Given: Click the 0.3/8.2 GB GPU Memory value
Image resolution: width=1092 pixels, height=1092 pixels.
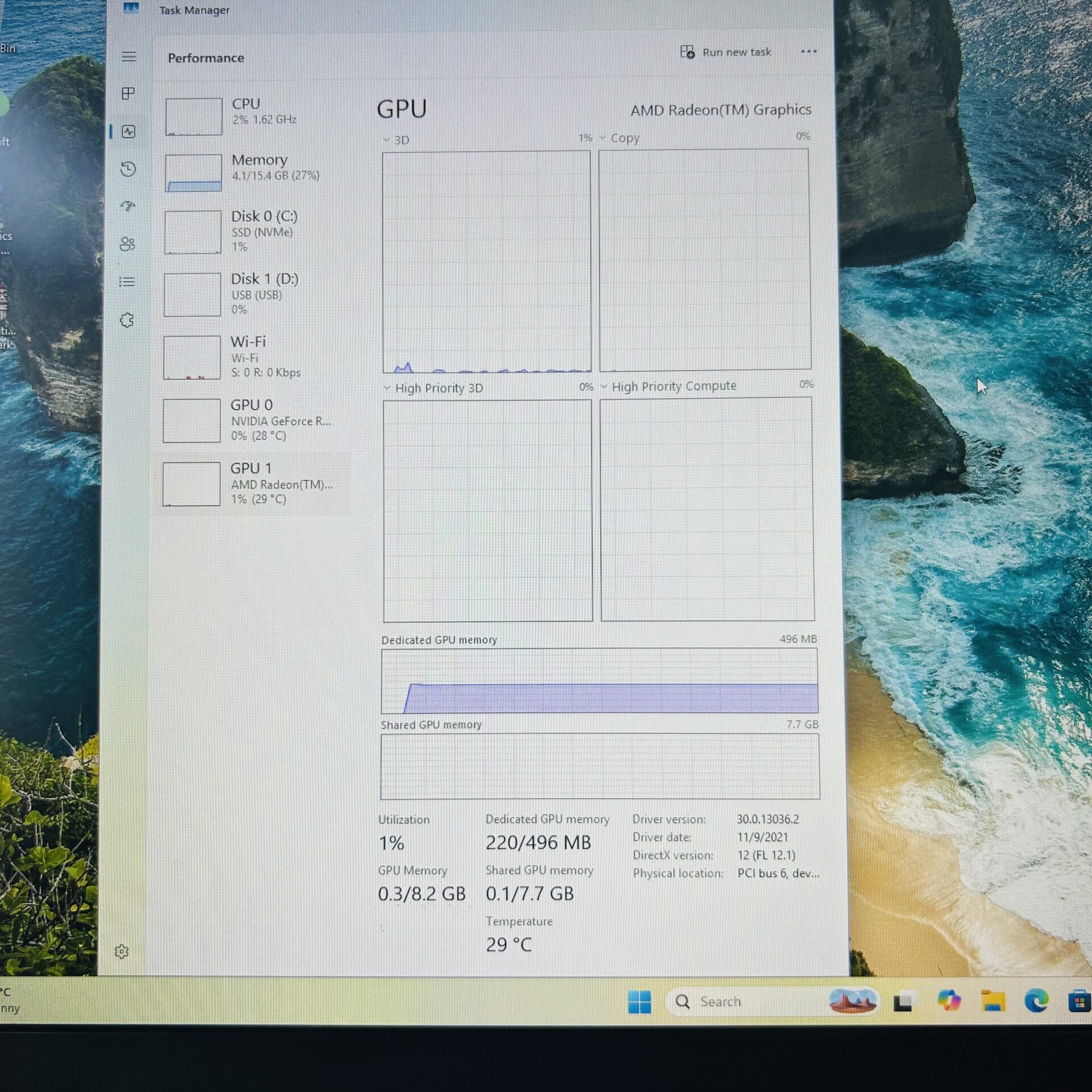Looking at the screenshot, I should [x=422, y=894].
